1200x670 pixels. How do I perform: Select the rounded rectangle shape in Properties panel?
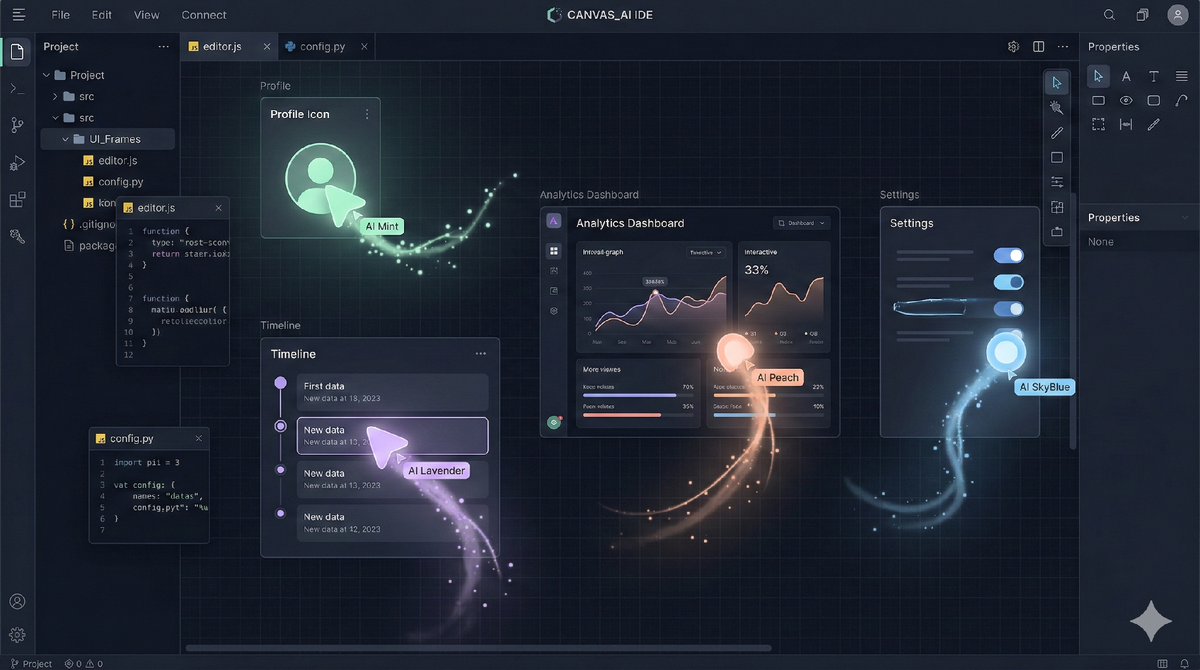pos(1154,100)
